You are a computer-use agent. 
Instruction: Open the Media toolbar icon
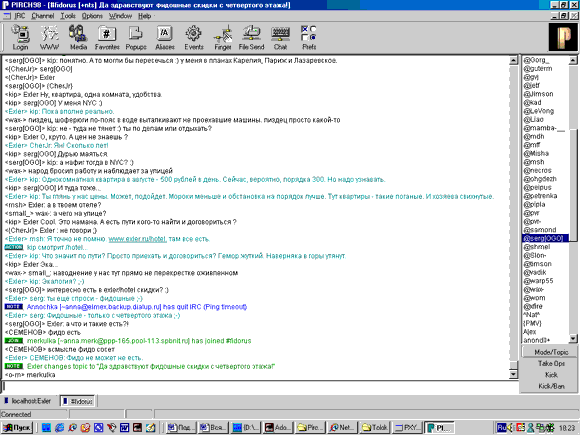[x=78, y=37]
